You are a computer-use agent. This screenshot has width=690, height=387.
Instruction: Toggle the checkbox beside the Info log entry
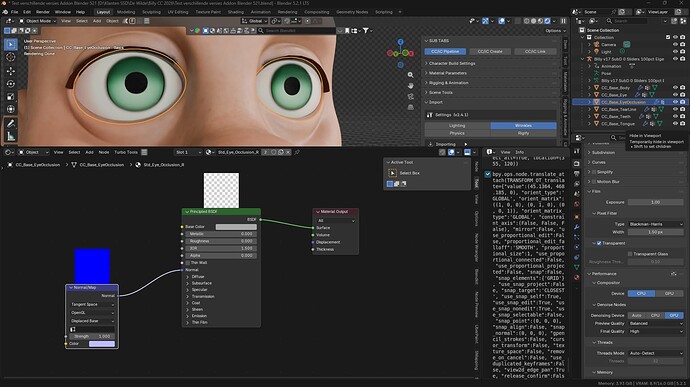tap(488, 174)
